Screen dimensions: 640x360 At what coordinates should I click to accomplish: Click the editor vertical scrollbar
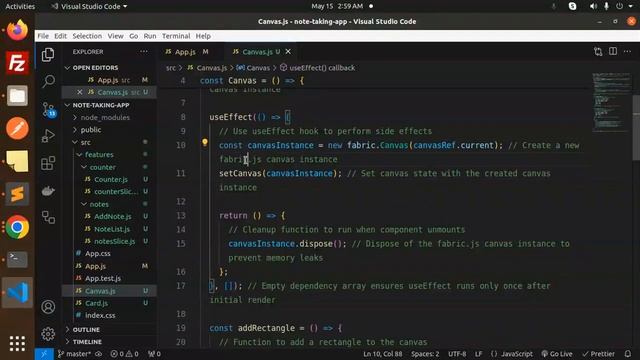636,129
